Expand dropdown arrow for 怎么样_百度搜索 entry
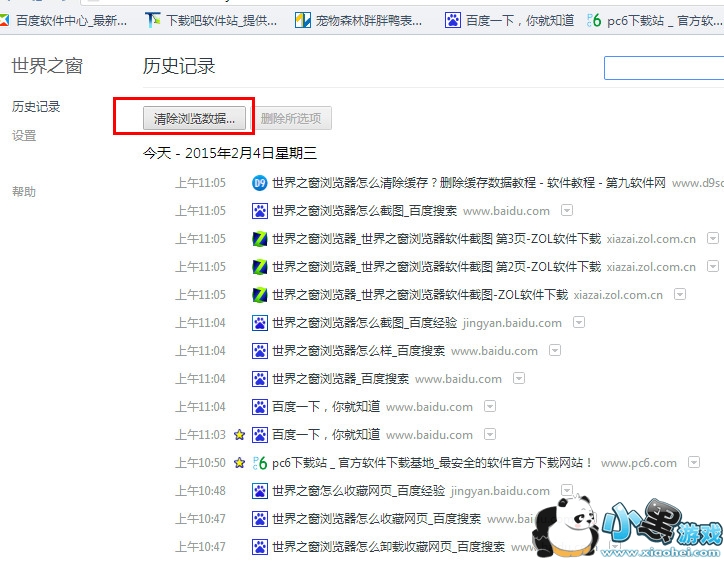 (555, 350)
